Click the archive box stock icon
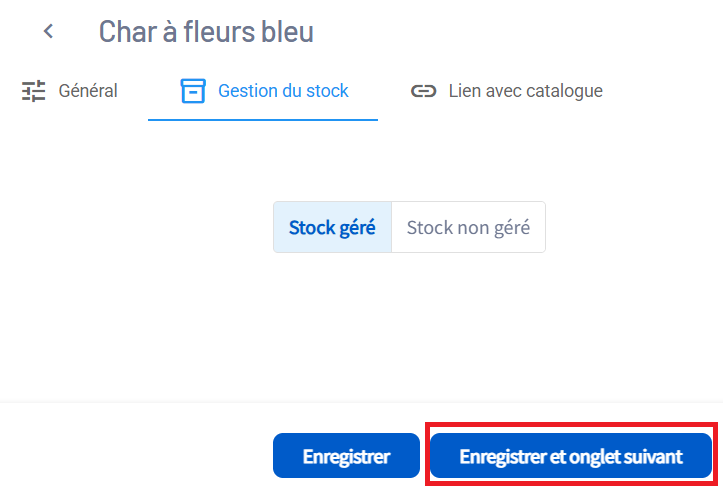723x490 pixels. point(192,91)
